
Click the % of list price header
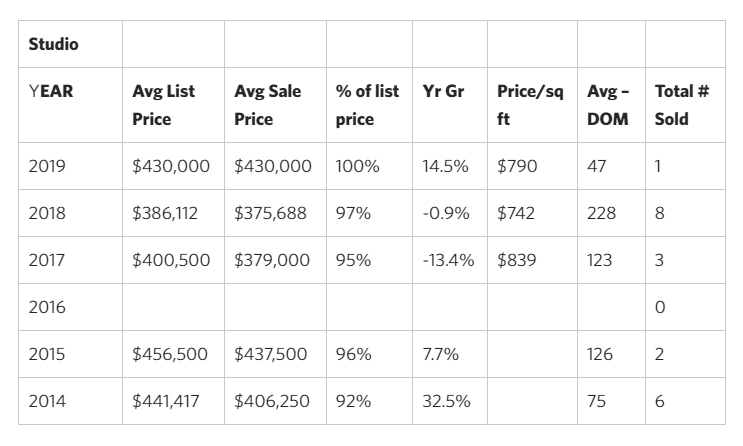point(367,105)
